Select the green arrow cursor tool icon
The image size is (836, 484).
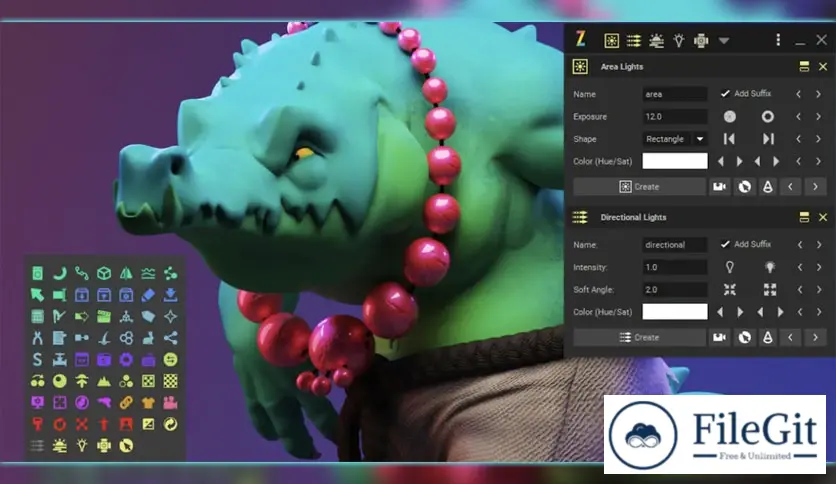point(37,294)
